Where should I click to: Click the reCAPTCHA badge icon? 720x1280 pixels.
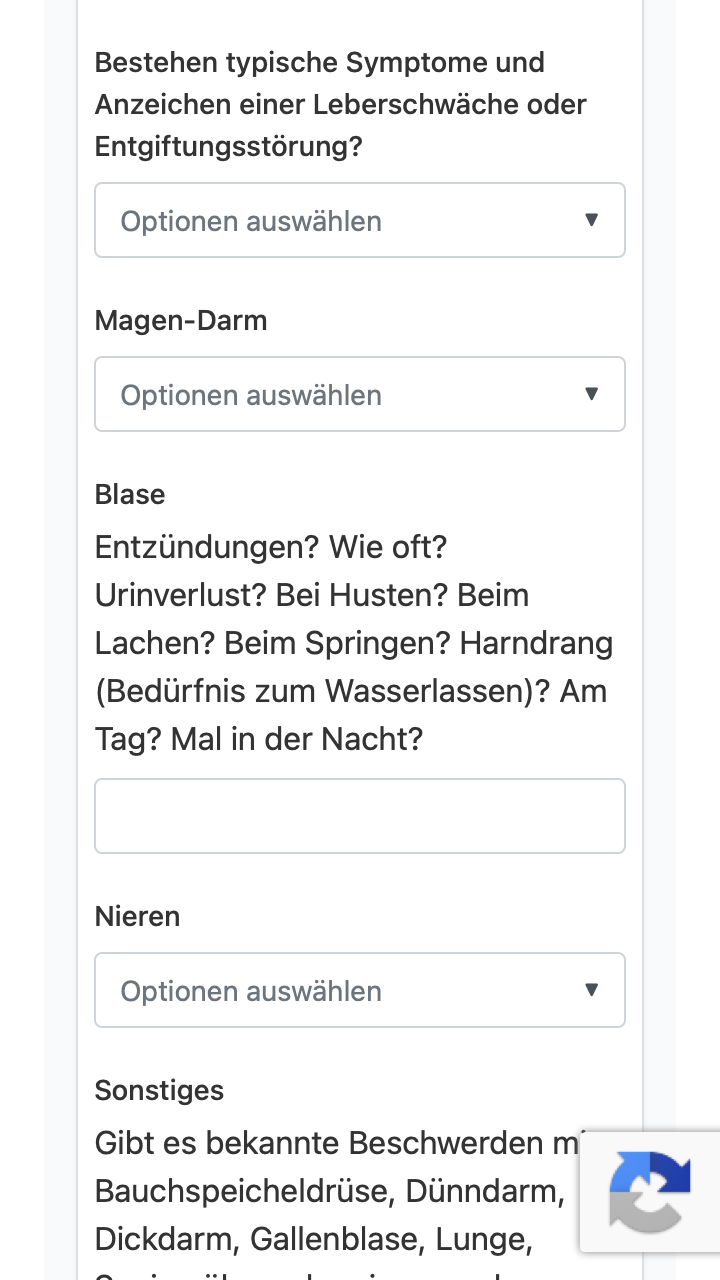pos(650,1192)
